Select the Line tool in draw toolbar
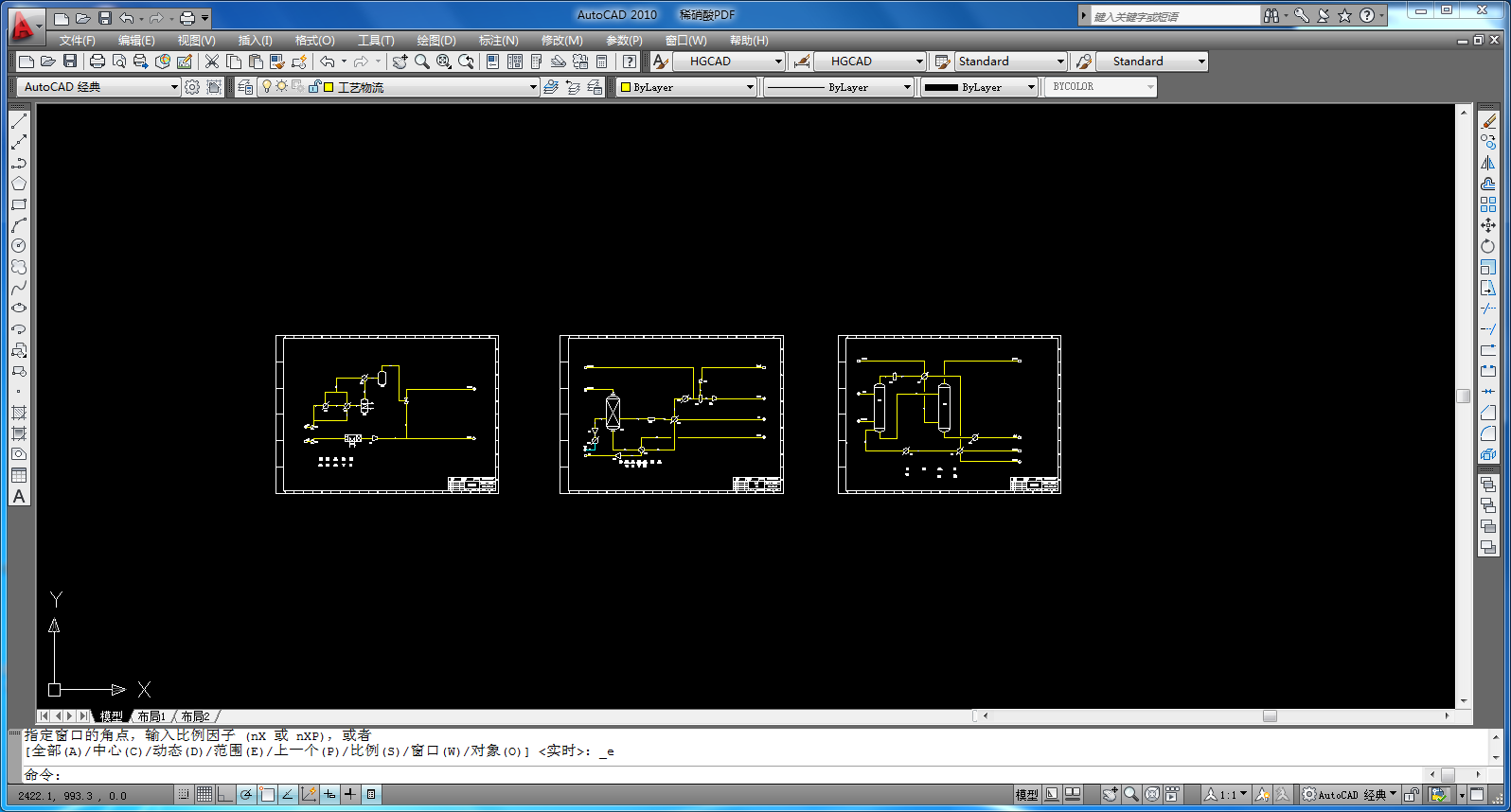This screenshot has width=1511, height=812. tap(19, 121)
